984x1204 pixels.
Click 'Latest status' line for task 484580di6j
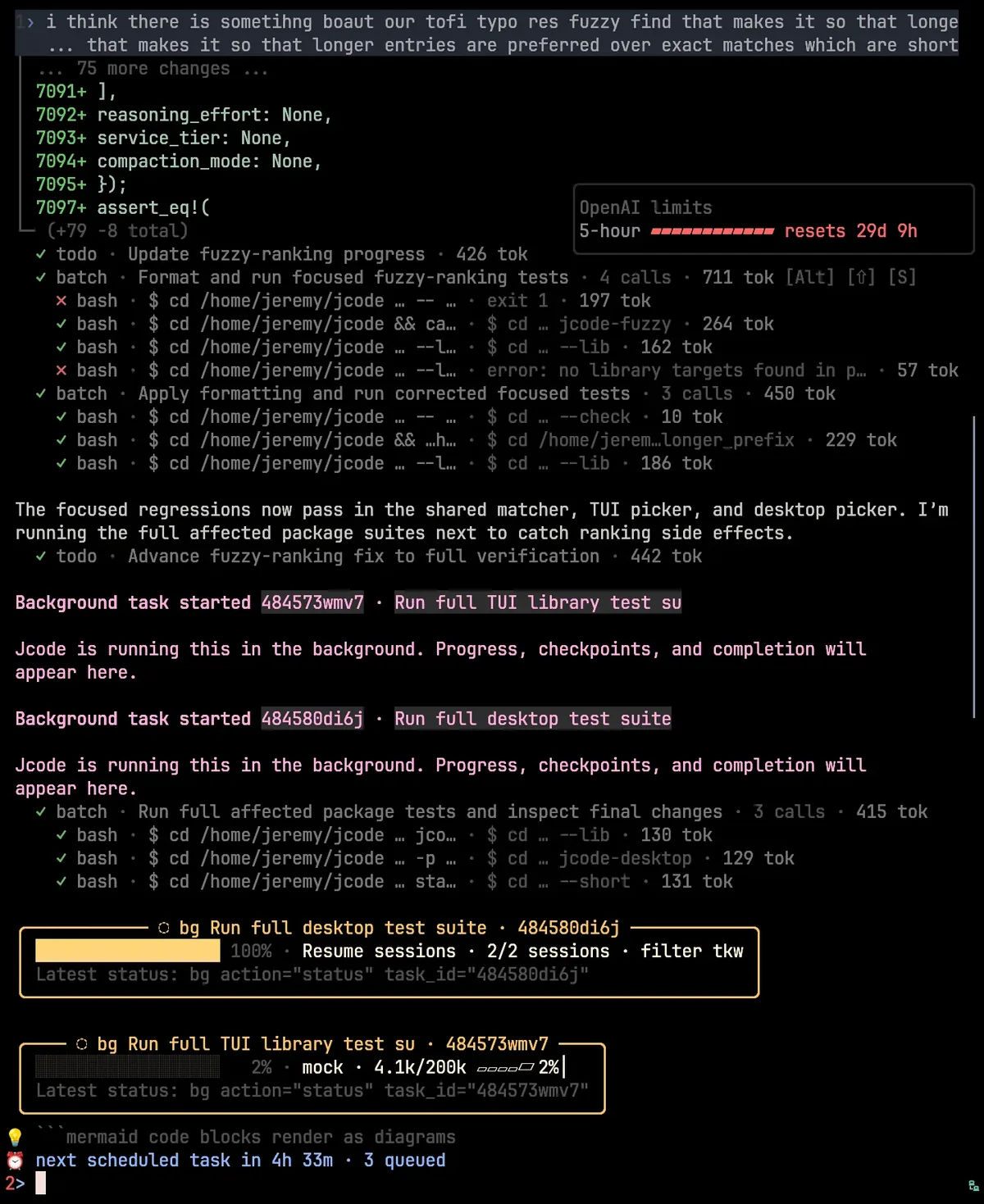312,975
